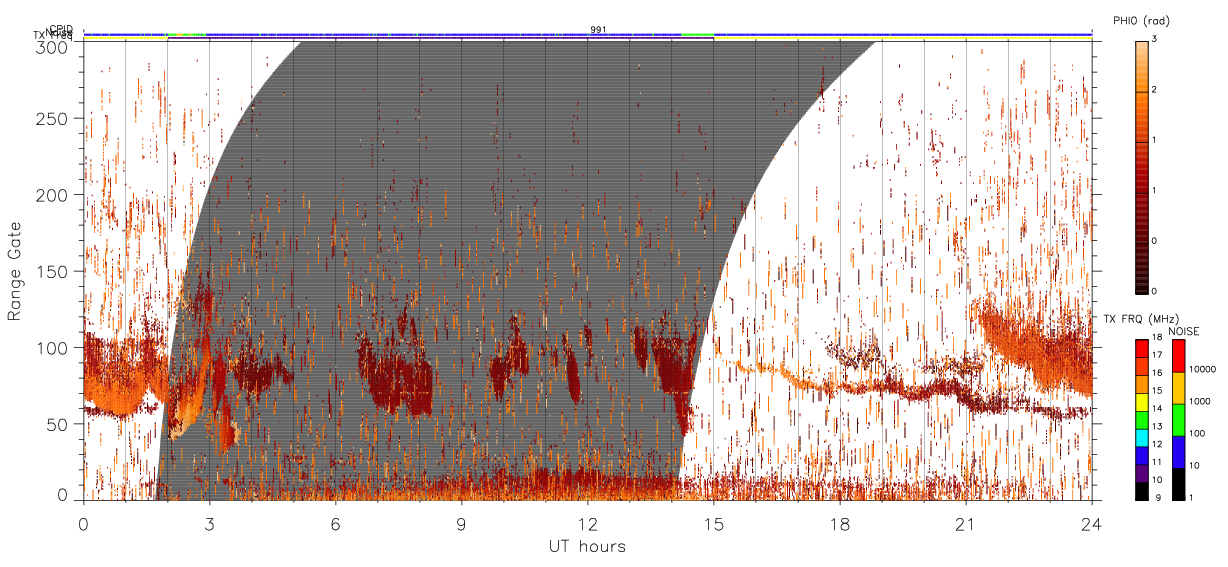
Task: Click the blue swatch in NOISE legend
Action: pos(1177,452)
